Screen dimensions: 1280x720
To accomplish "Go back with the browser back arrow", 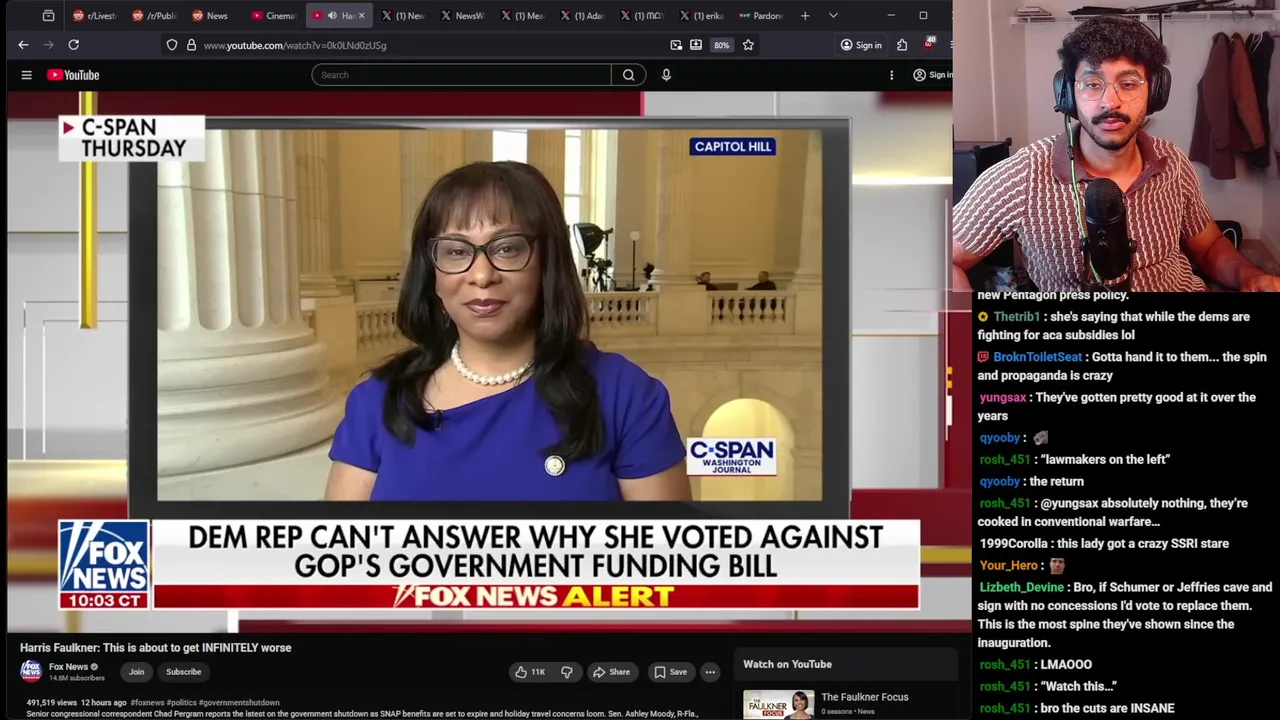I will 23,45.
